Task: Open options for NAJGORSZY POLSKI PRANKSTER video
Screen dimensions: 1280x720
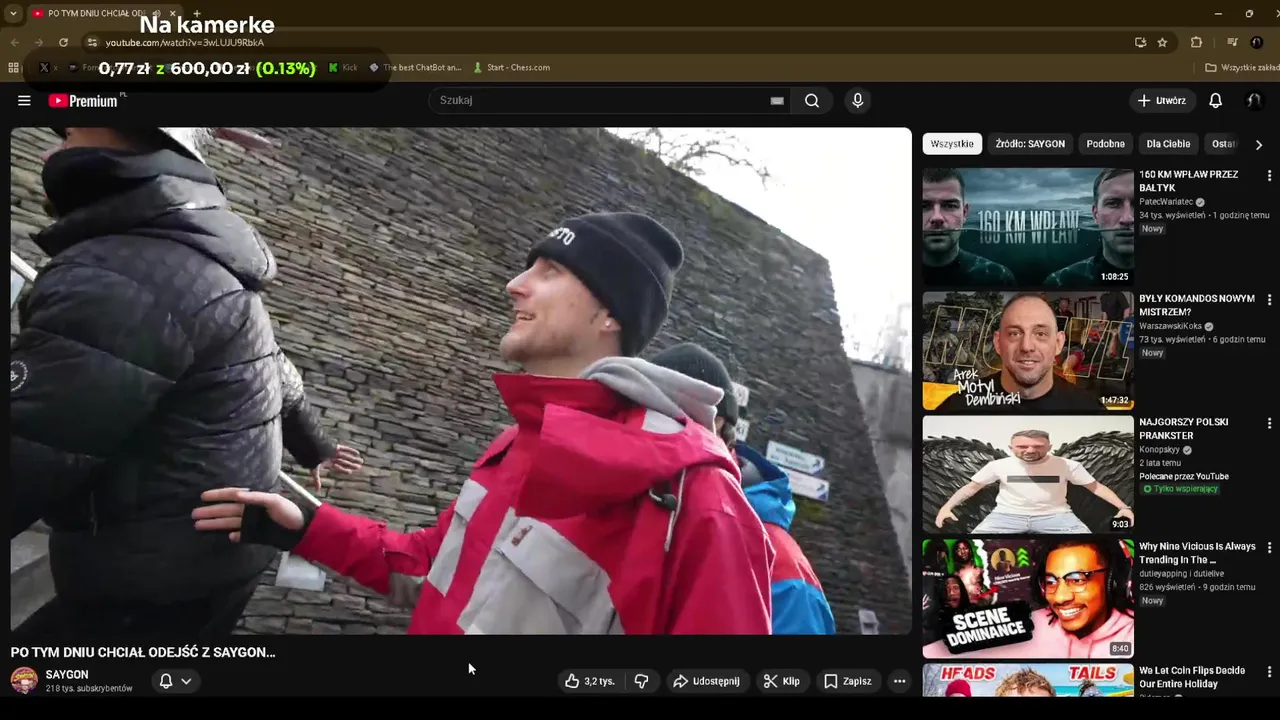Action: click(1269, 423)
